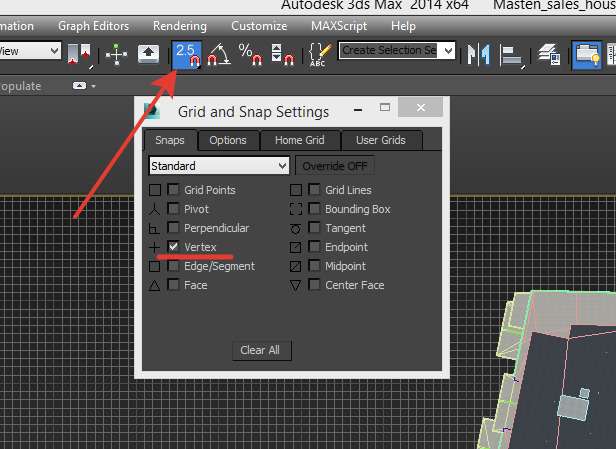616x449 pixels.
Task: Toggle the highlighted ribbon icon after Layers
Action: pos(586,55)
